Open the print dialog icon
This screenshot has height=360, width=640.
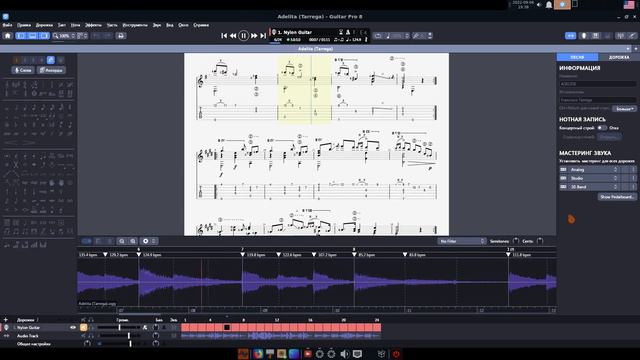pyautogui.click(x=120, y=36)
